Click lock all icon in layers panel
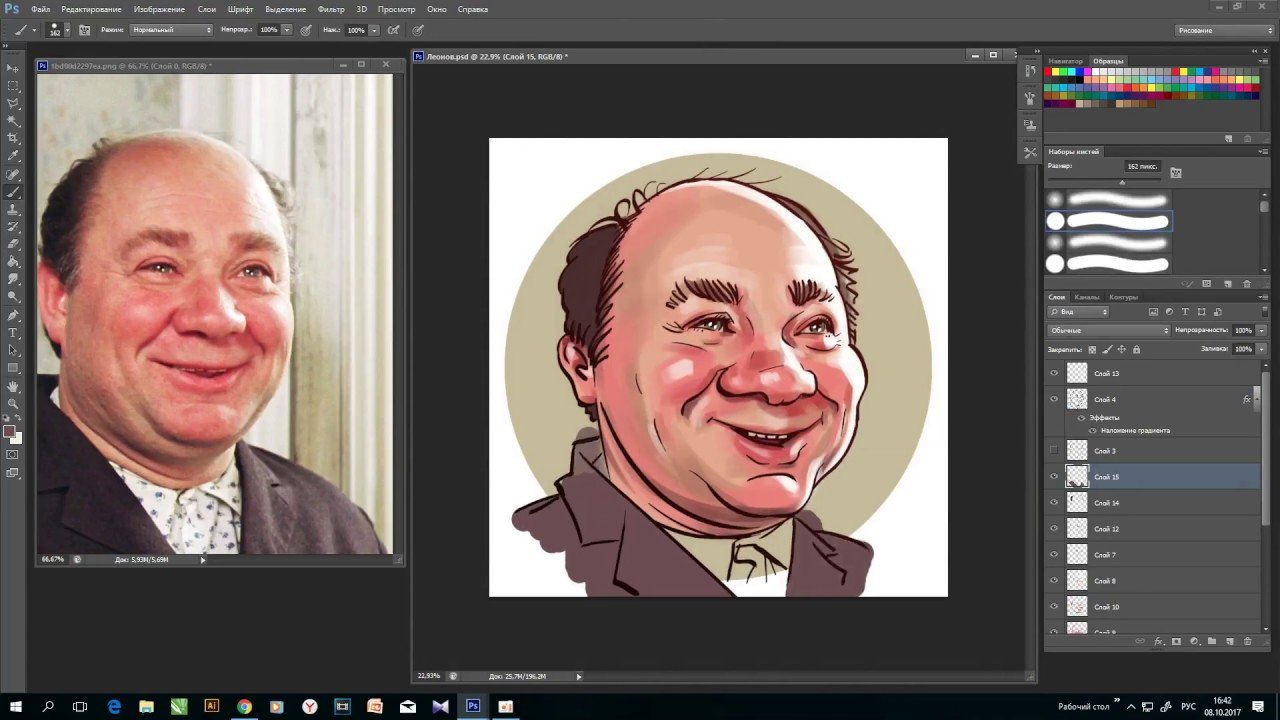This screenshot has width=1280, height=720. click(x=1136, y=349)
